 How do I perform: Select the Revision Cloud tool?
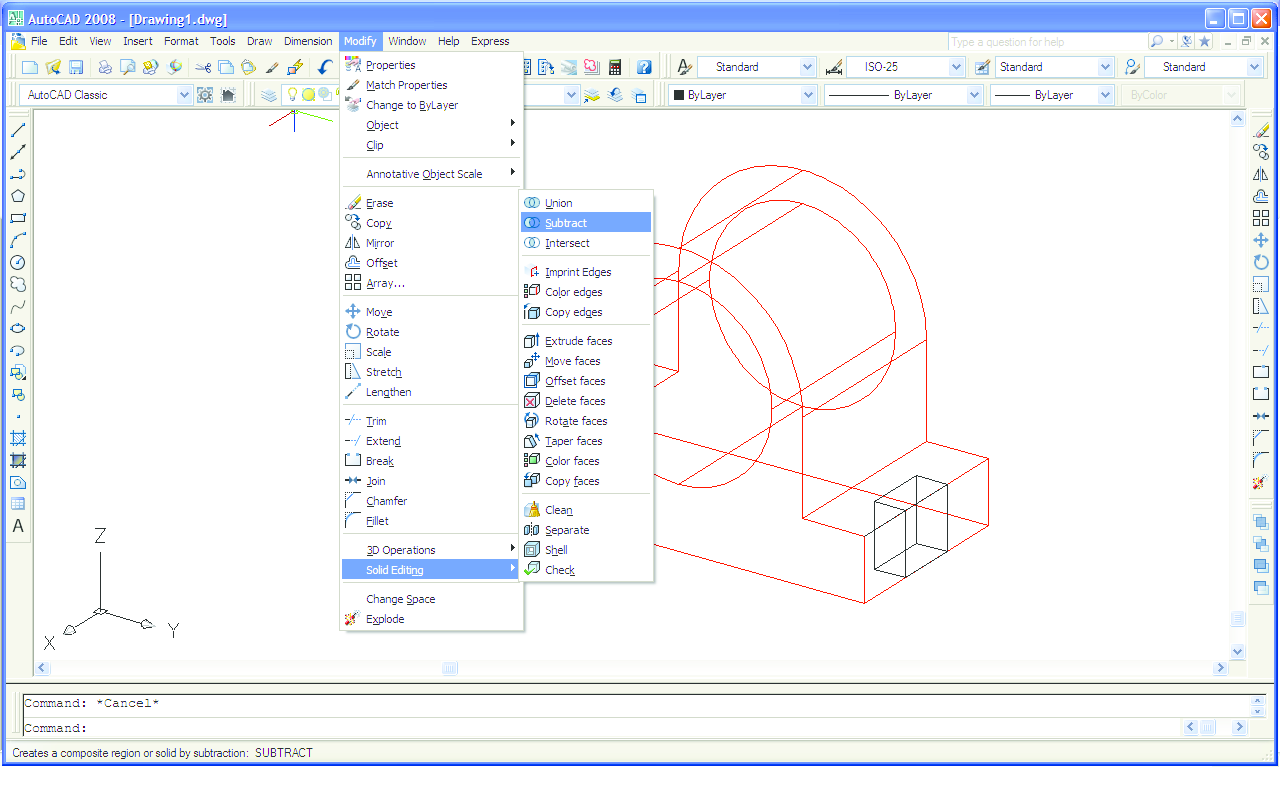18,284
